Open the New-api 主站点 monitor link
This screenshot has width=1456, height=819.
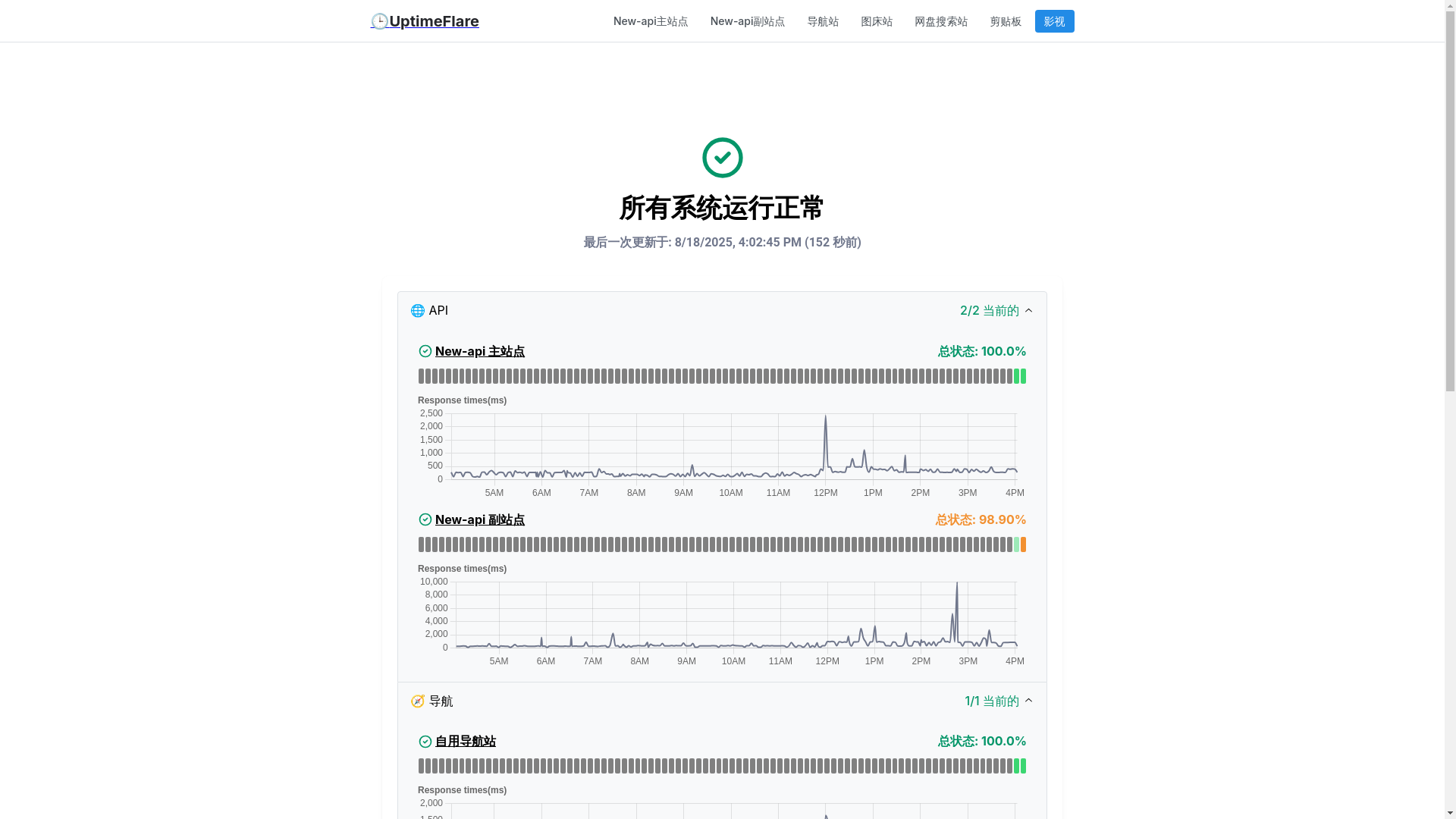(x=480, y=351)
